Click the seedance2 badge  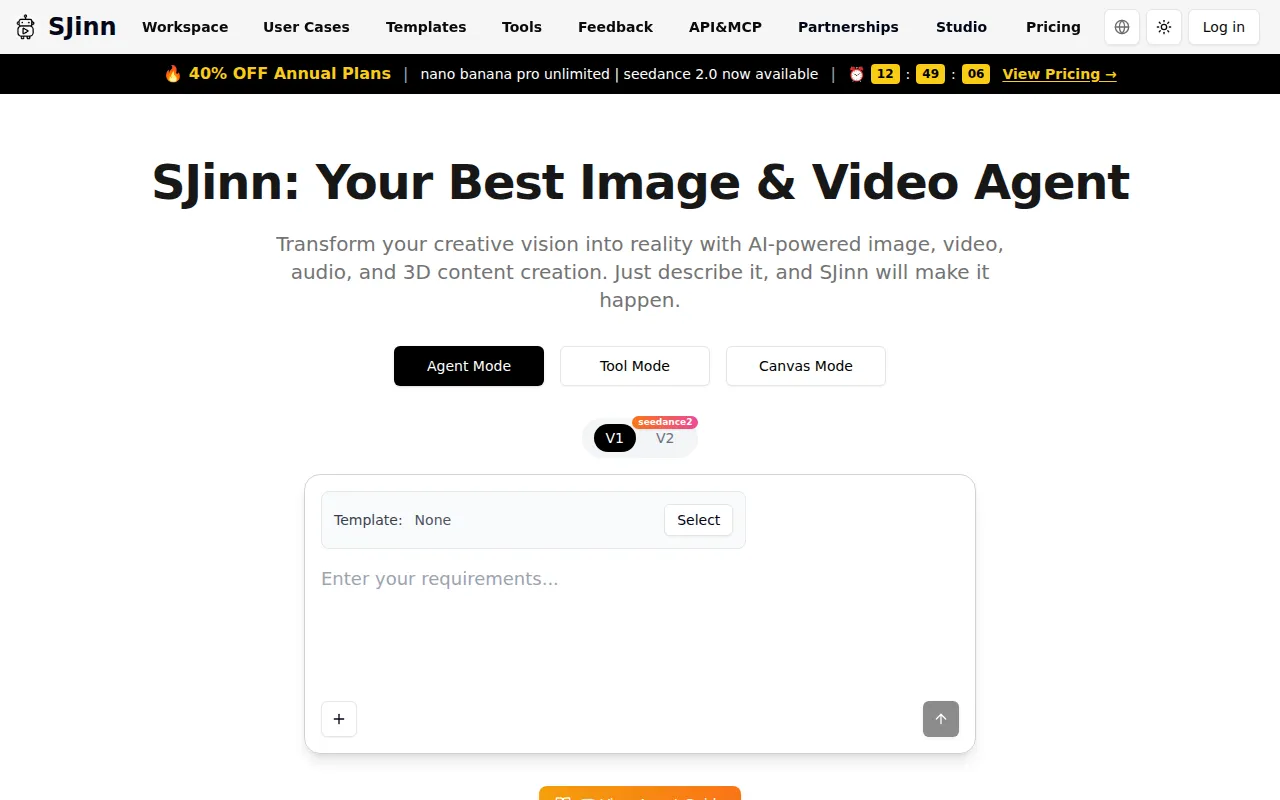click(x=665, y=422)
